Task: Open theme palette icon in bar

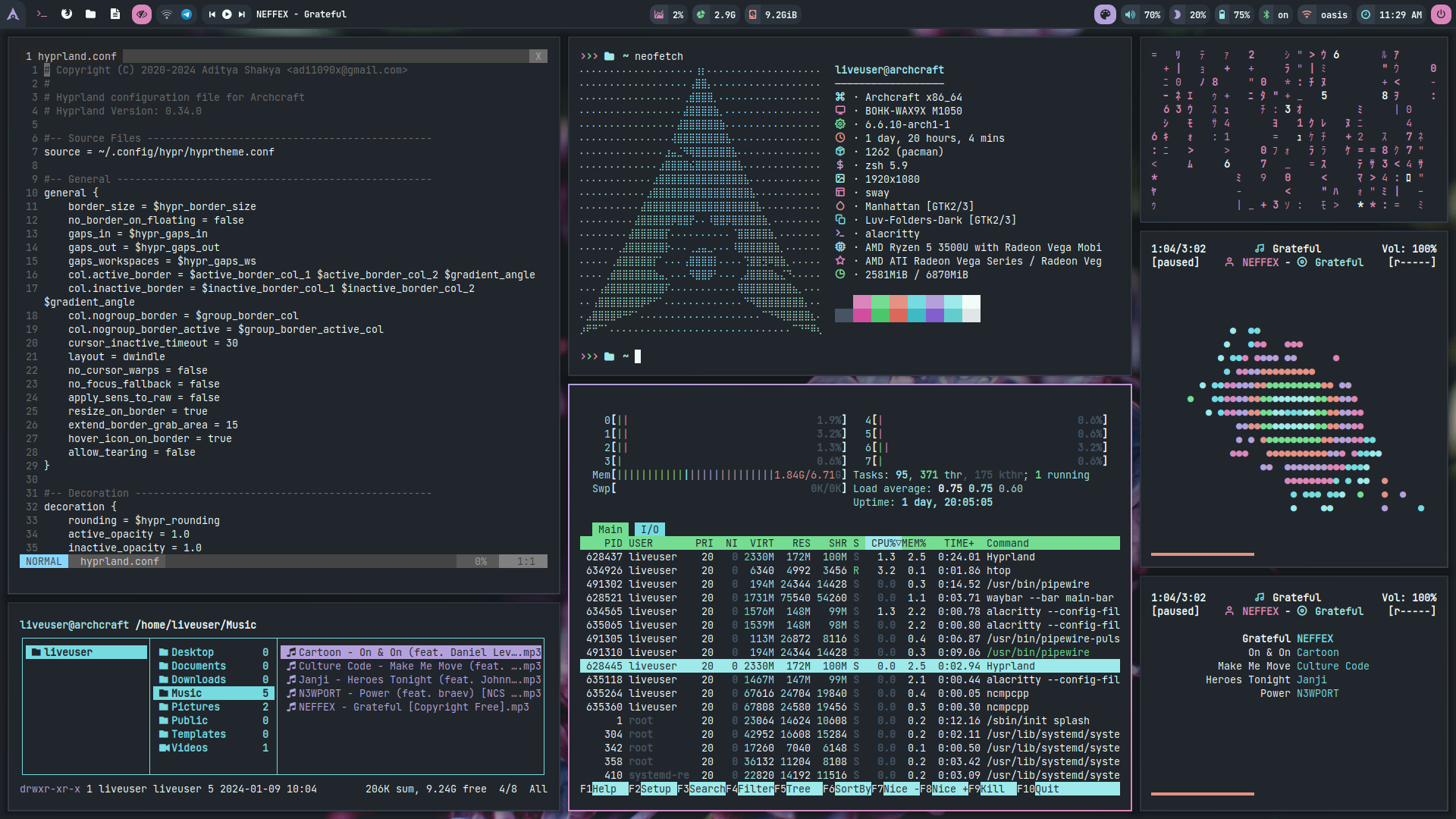Action: coord(1105,14)
